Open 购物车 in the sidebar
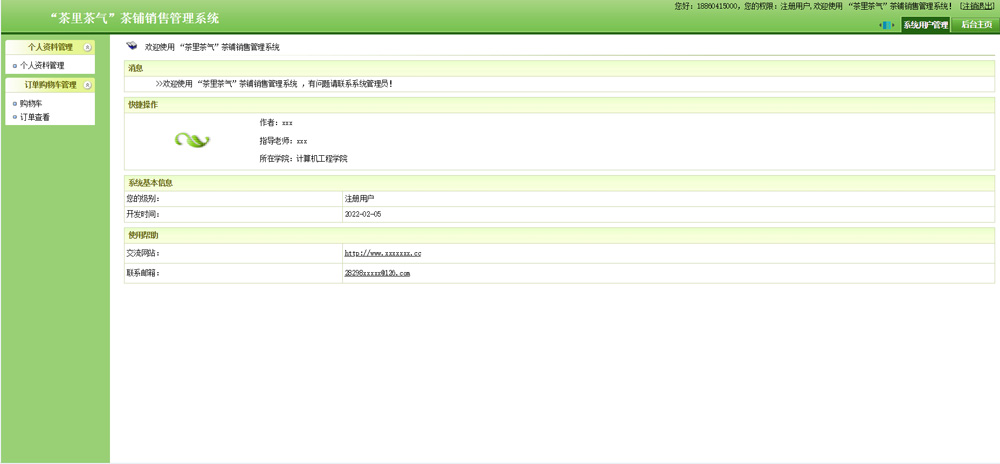This screenshot has width=1000, height=464. point(31,104)
